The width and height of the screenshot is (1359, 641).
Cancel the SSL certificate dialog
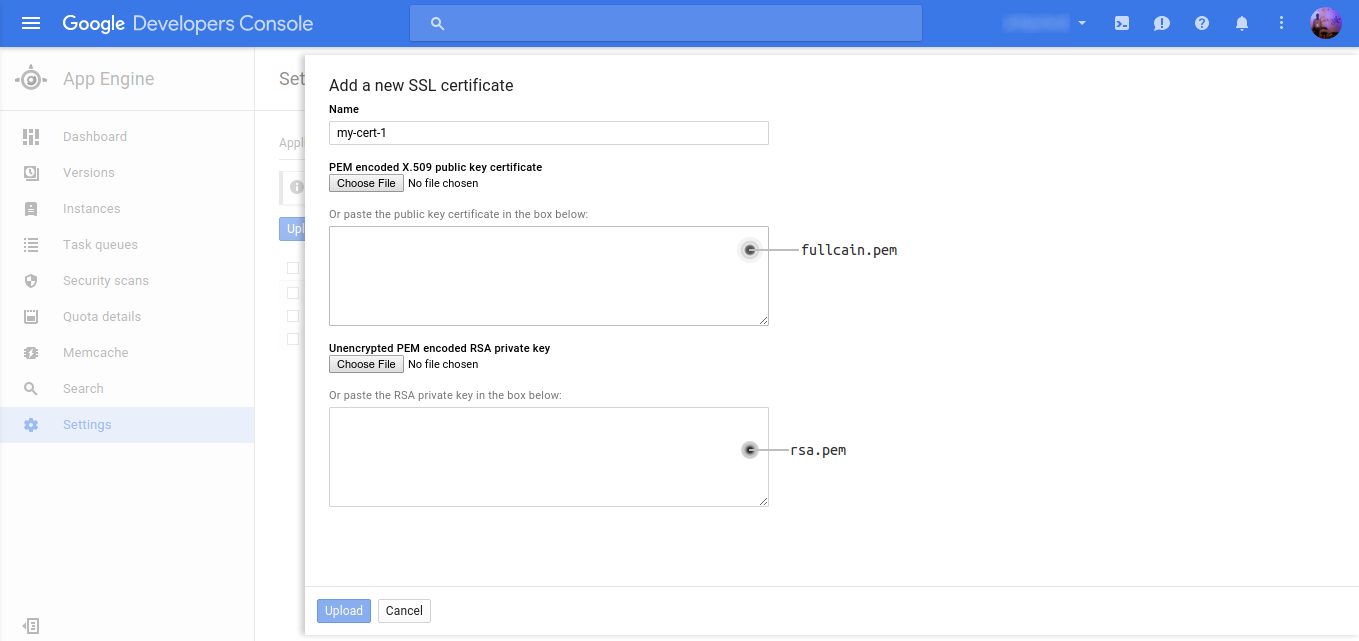[404, 611]
